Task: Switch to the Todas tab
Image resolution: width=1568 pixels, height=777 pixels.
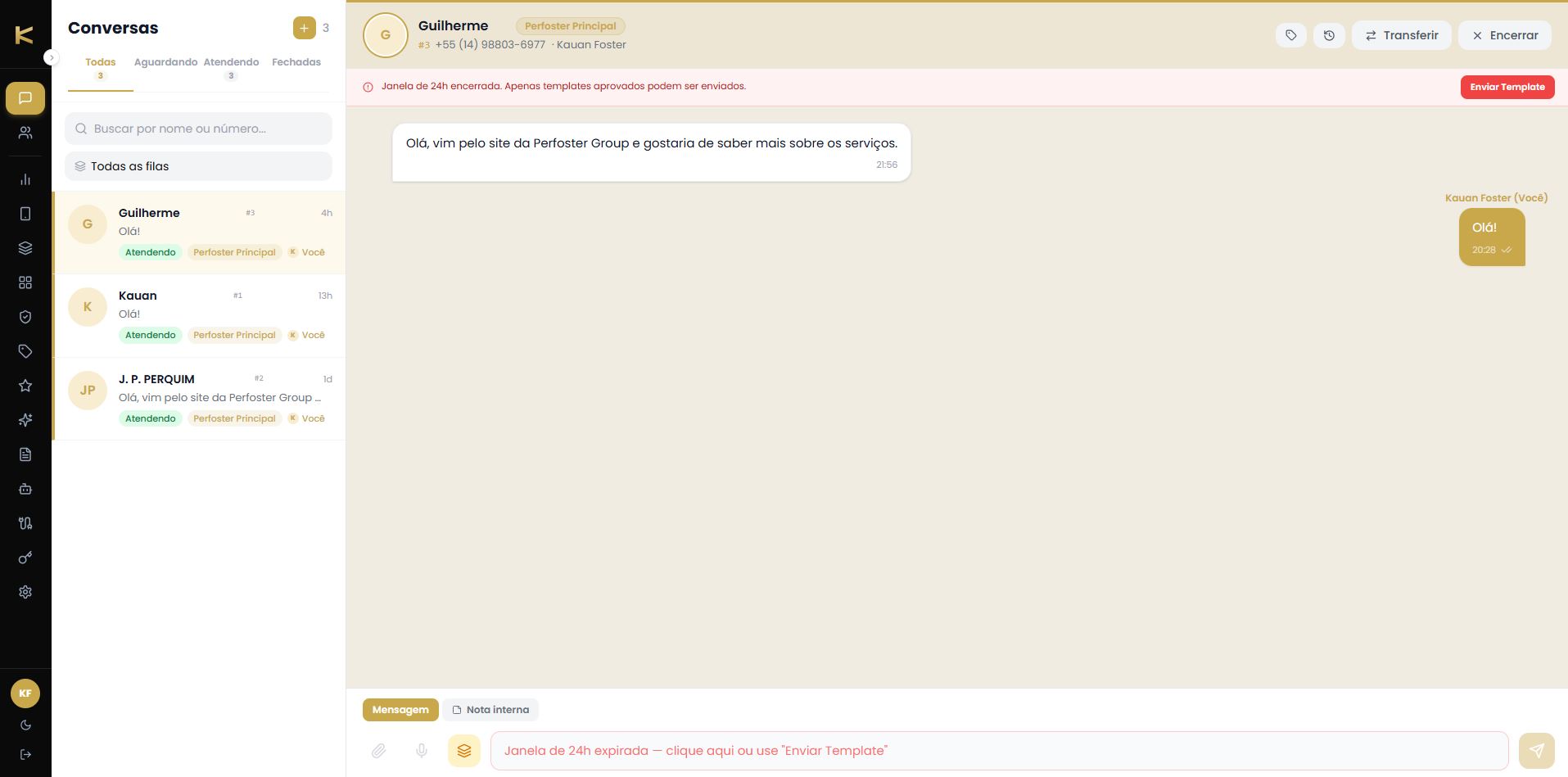Action: coord(101,68)
